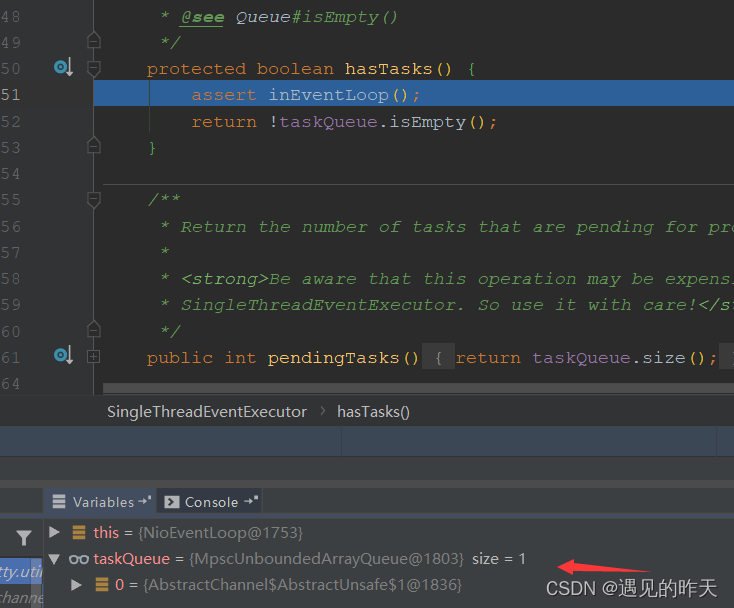
Task: Click the fold end marker on line 53
Action: coord(94,146)
